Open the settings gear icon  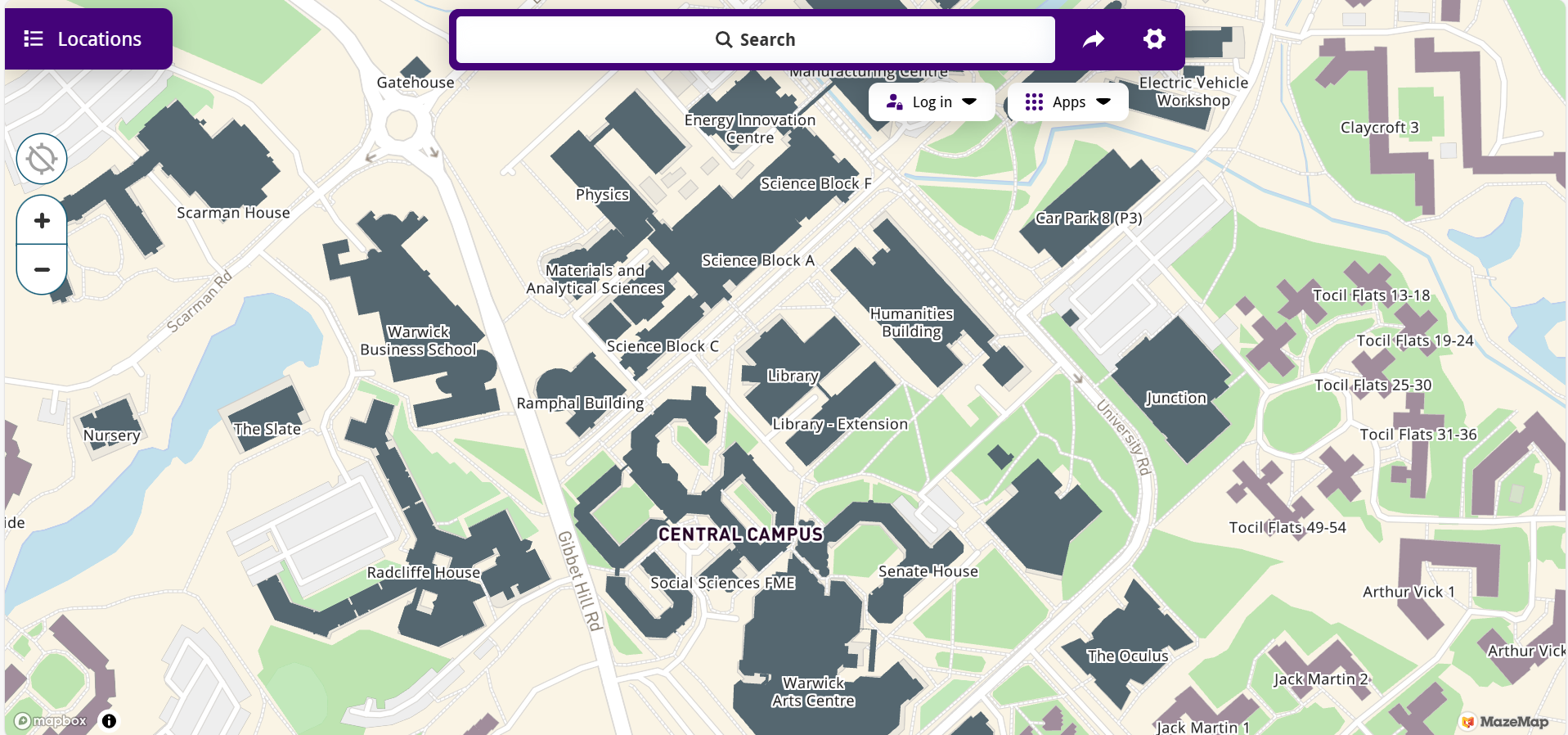(1153, 39)
